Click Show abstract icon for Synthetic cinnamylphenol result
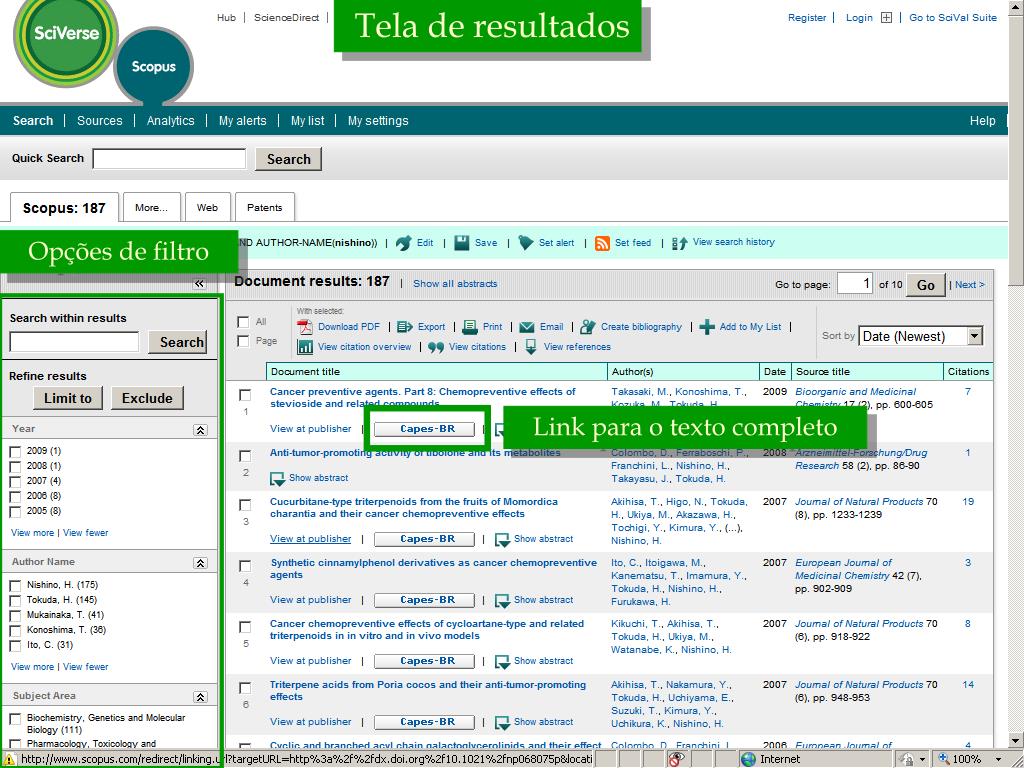 [502, 600]
